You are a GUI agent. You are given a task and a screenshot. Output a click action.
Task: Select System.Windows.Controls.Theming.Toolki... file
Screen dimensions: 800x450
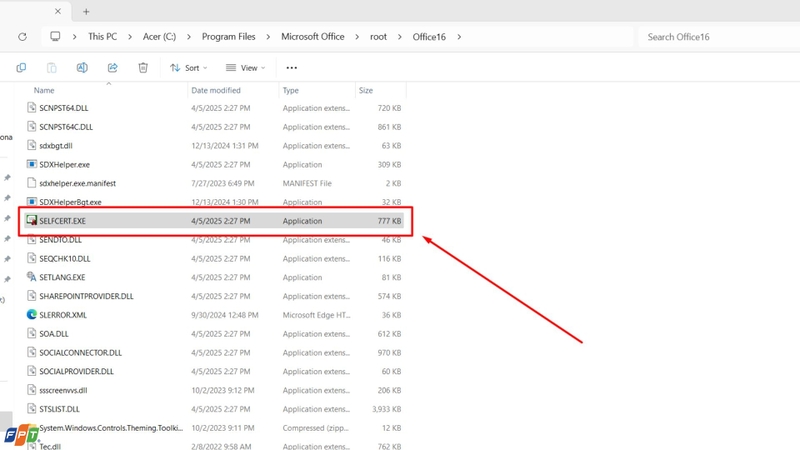[x=111, y=428]
